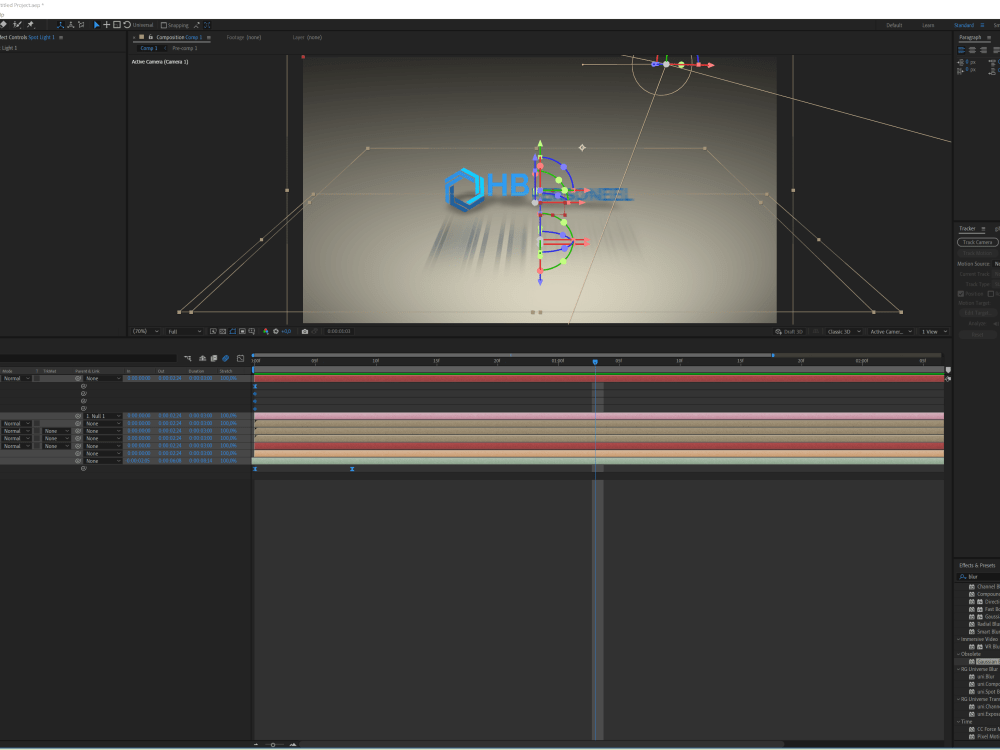Collapse the Obsolete effects category

(x=959, y=654)
